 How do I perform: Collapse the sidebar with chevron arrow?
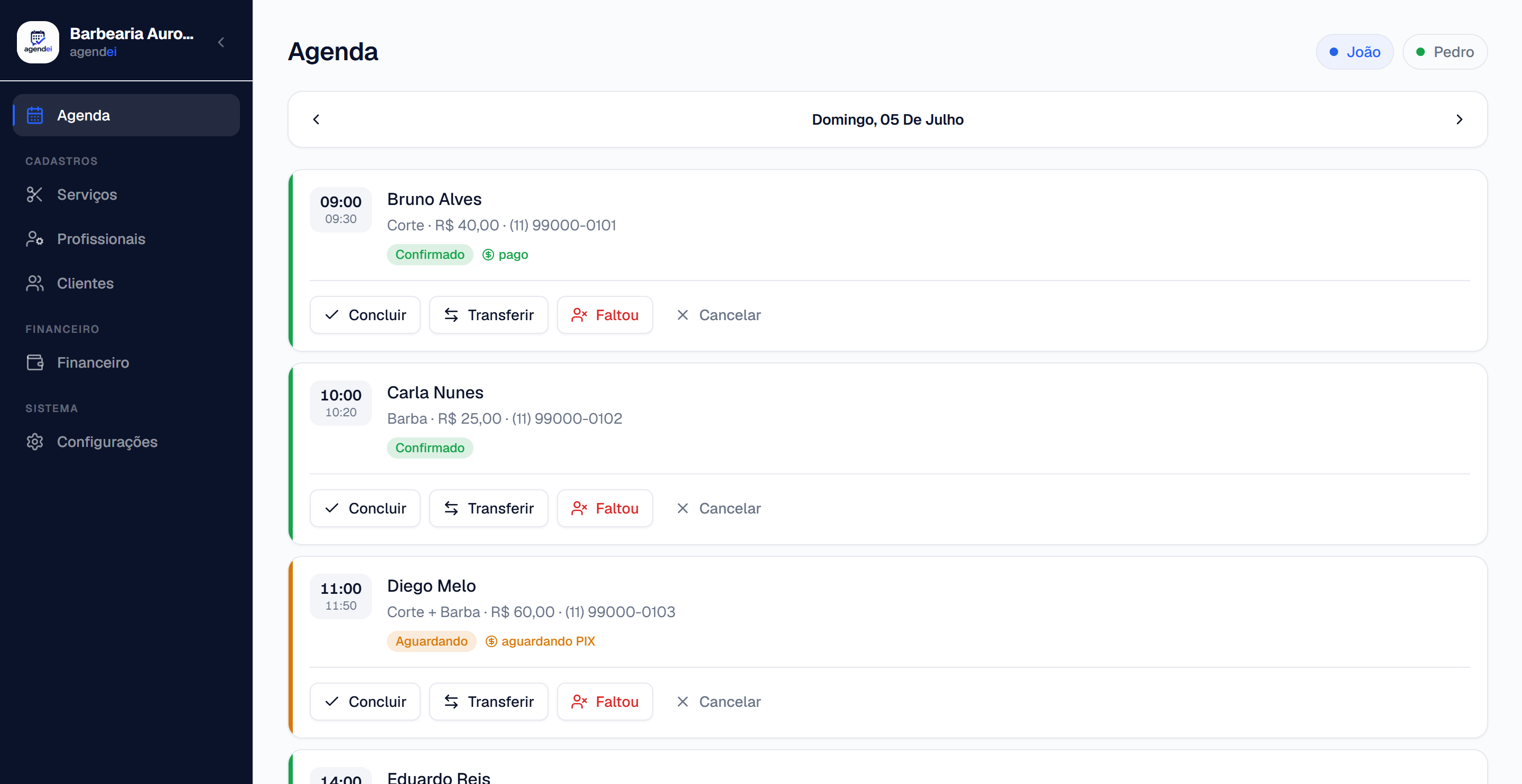[x=221, y=42]
